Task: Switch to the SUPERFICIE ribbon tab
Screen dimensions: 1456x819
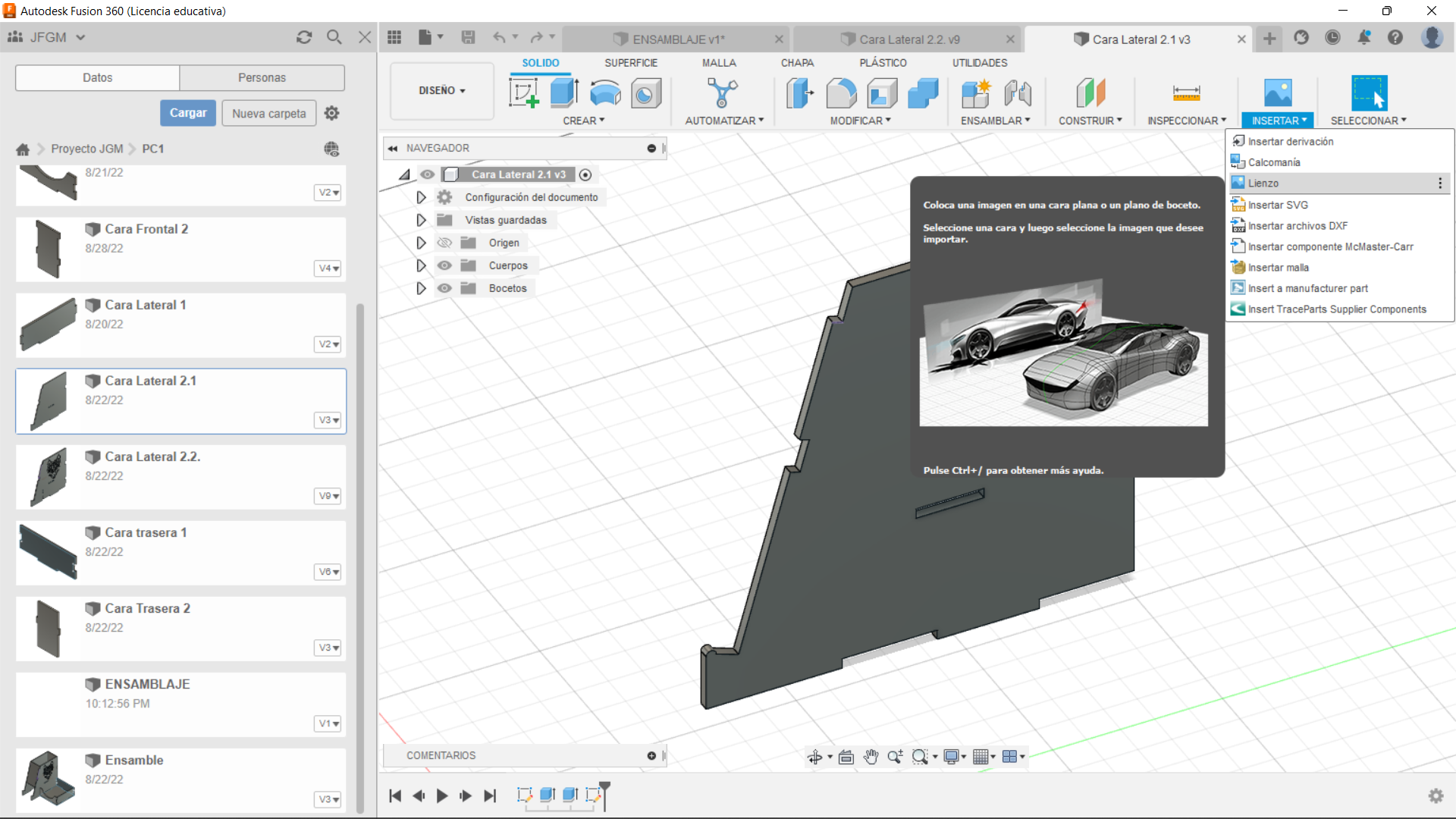Action: [x=630, y=63]
